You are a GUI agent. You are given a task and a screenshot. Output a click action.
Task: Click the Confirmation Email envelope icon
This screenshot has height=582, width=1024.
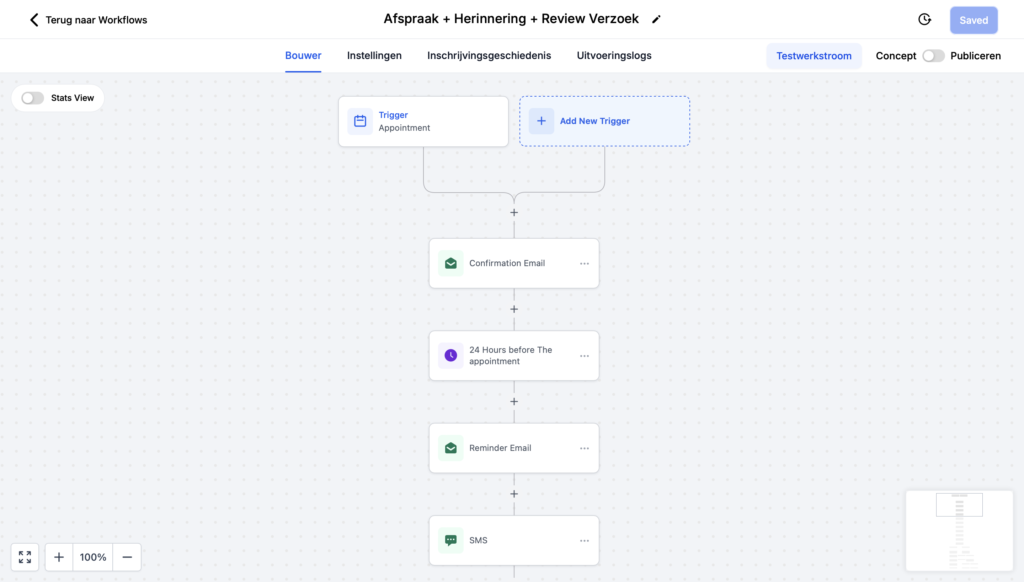pos(451,263)
